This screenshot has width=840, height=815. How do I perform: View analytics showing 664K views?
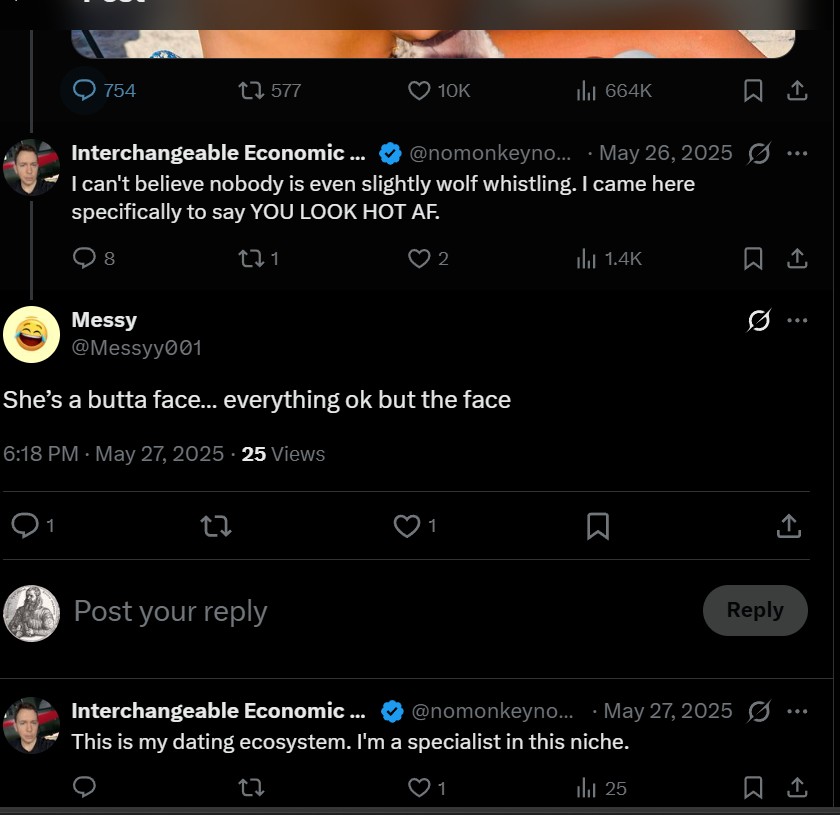tap(614, 91)
